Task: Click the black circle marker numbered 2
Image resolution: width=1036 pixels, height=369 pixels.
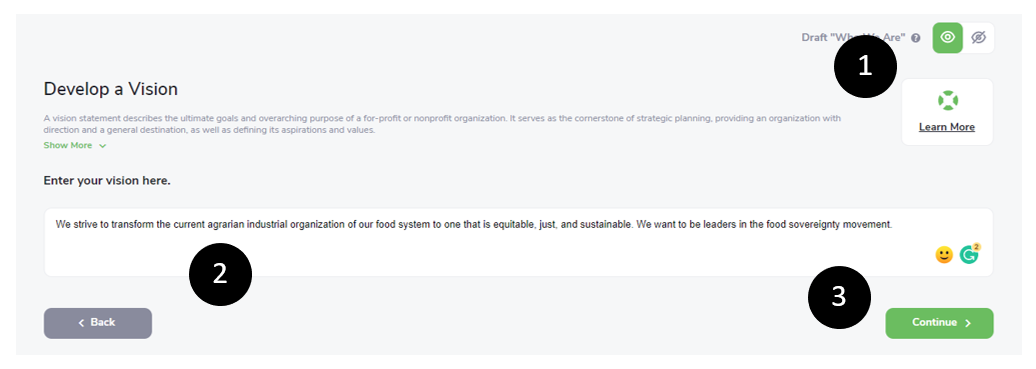Action: tap(220, 274)
